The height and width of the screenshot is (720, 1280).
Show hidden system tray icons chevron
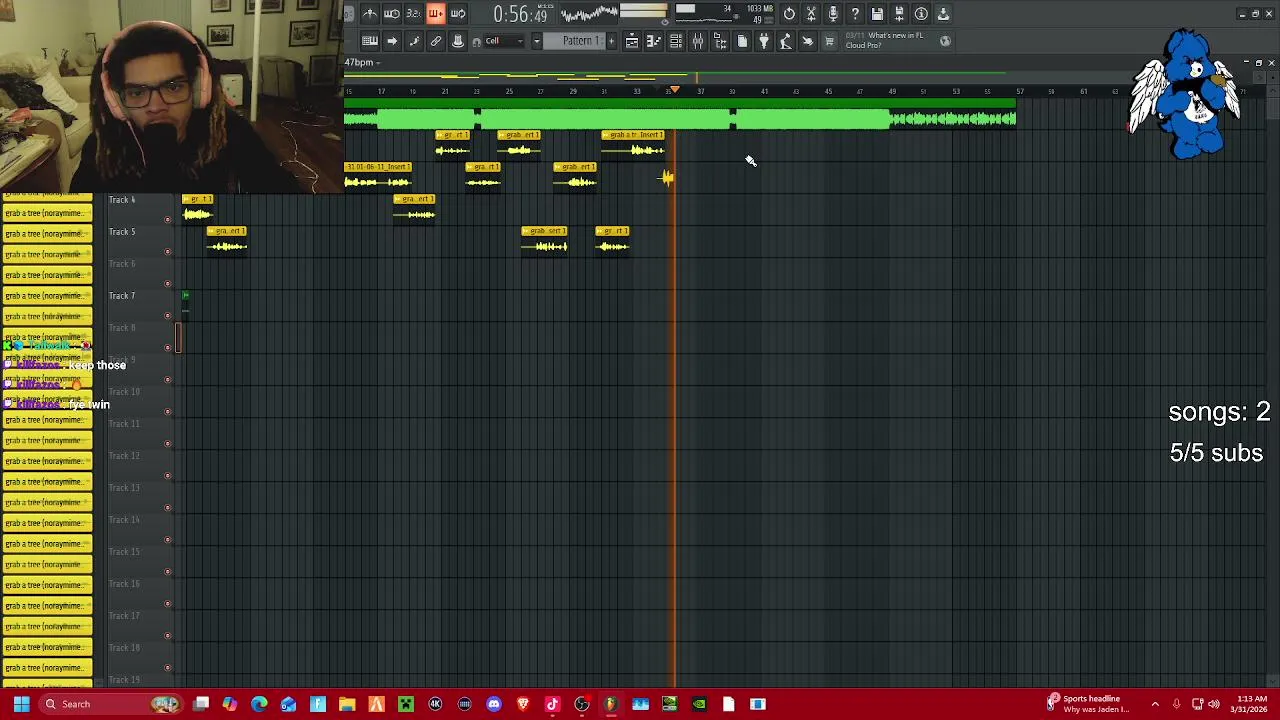(1155, 704)
